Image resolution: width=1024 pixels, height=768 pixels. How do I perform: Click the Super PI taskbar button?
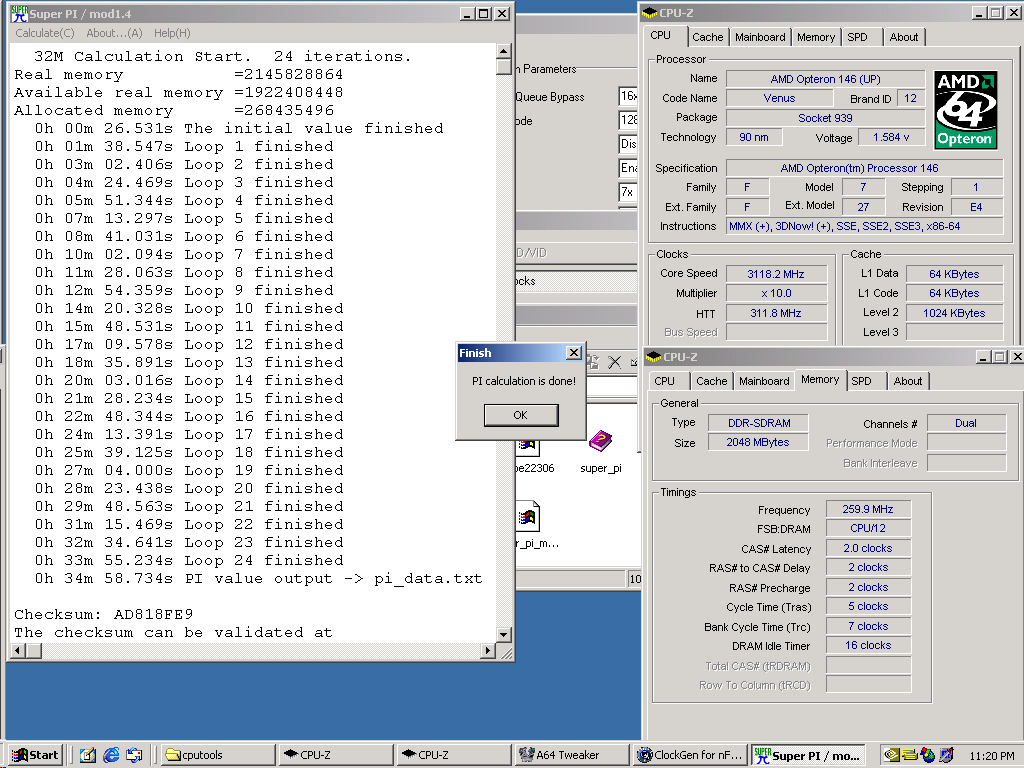[x=808, y=755]
